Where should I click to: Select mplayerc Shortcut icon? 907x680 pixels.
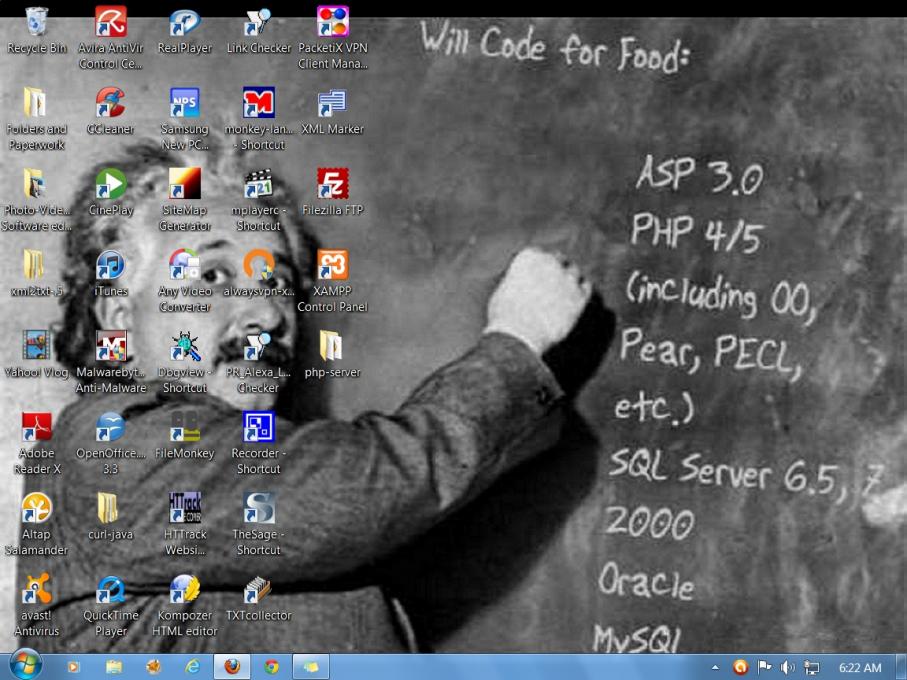coord(259,184)
